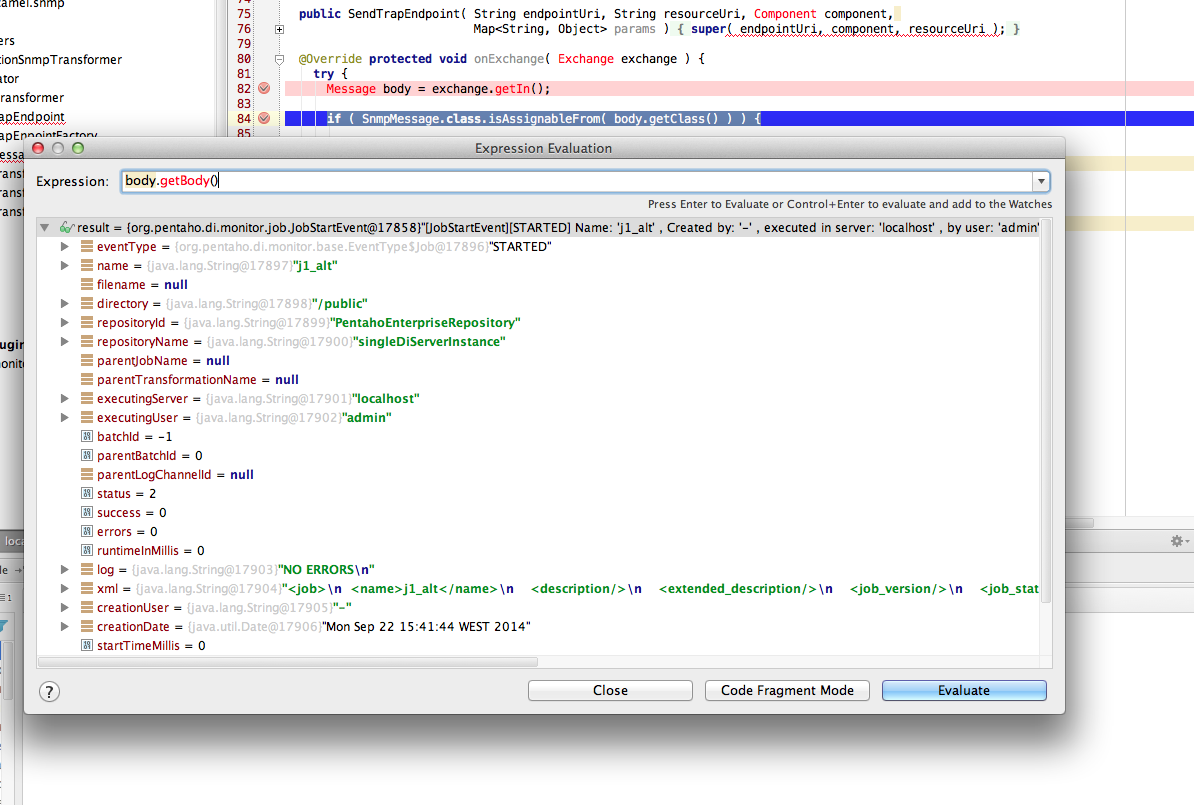This screenshot has width=1194, height=805.
Task: Expand the directory field node
Action: (x=65, y=303)
